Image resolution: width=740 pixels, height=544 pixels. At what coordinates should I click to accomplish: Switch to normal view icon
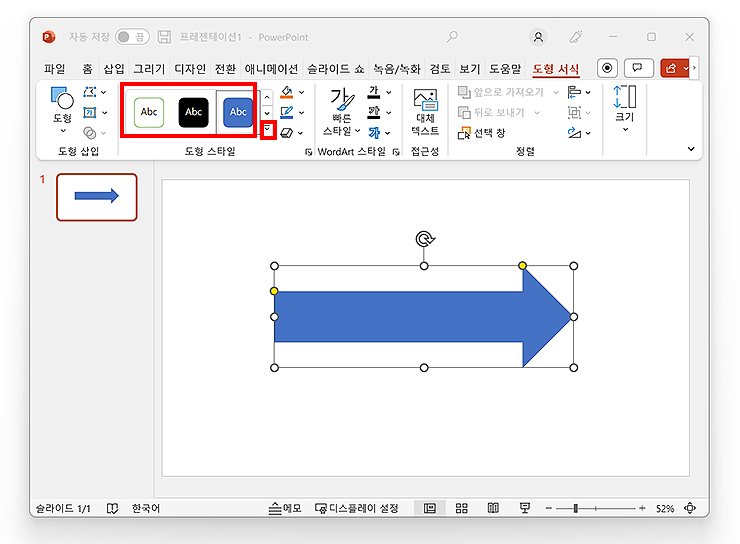pos(429,508)
